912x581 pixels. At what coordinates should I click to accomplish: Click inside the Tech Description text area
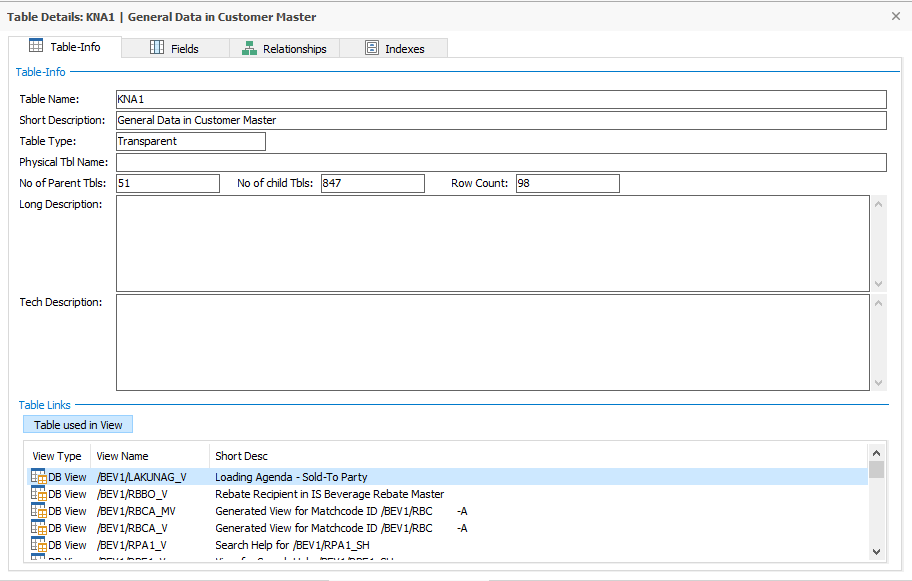[x=493, y=343]
